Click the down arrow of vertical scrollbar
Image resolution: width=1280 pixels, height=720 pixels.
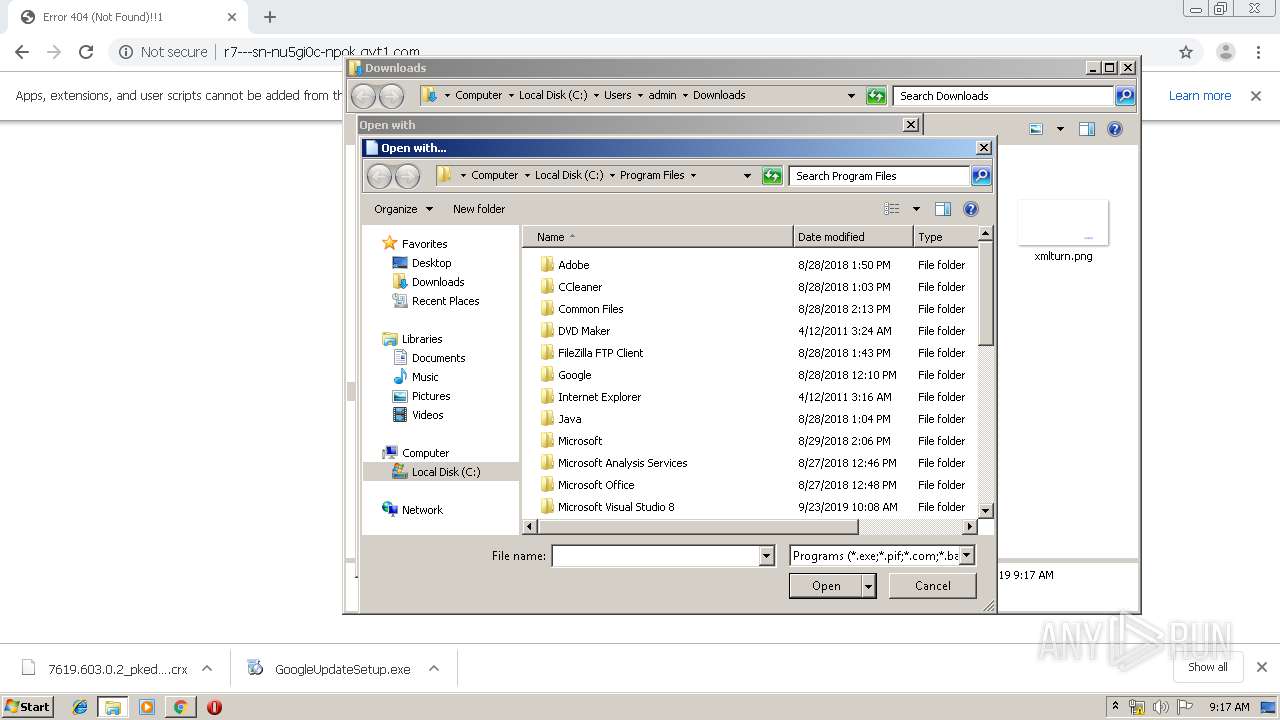pyautogui.click(x=985, y=510)
